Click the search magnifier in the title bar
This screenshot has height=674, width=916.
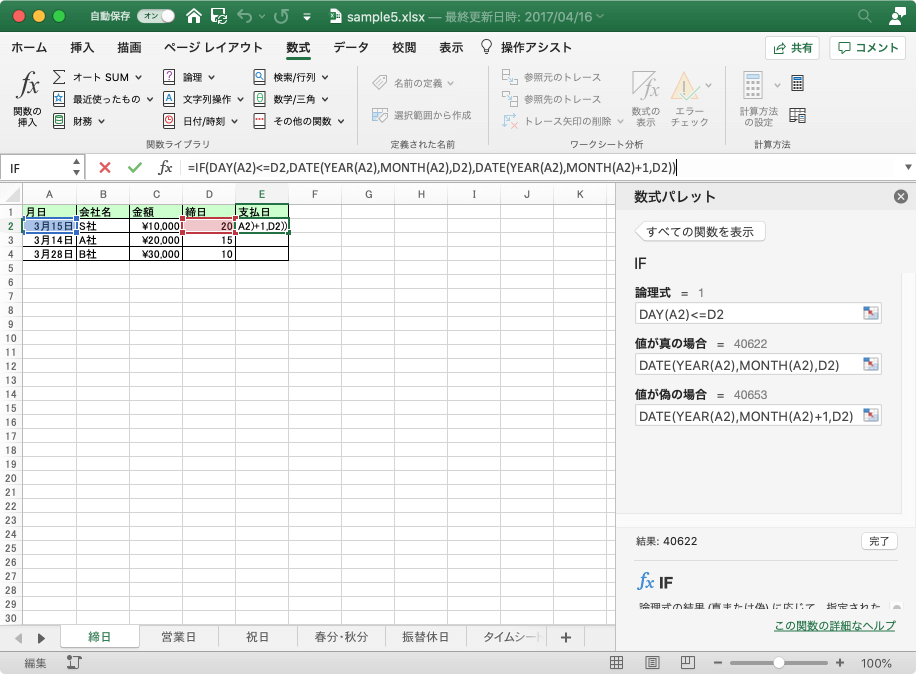tap(865, 16)
